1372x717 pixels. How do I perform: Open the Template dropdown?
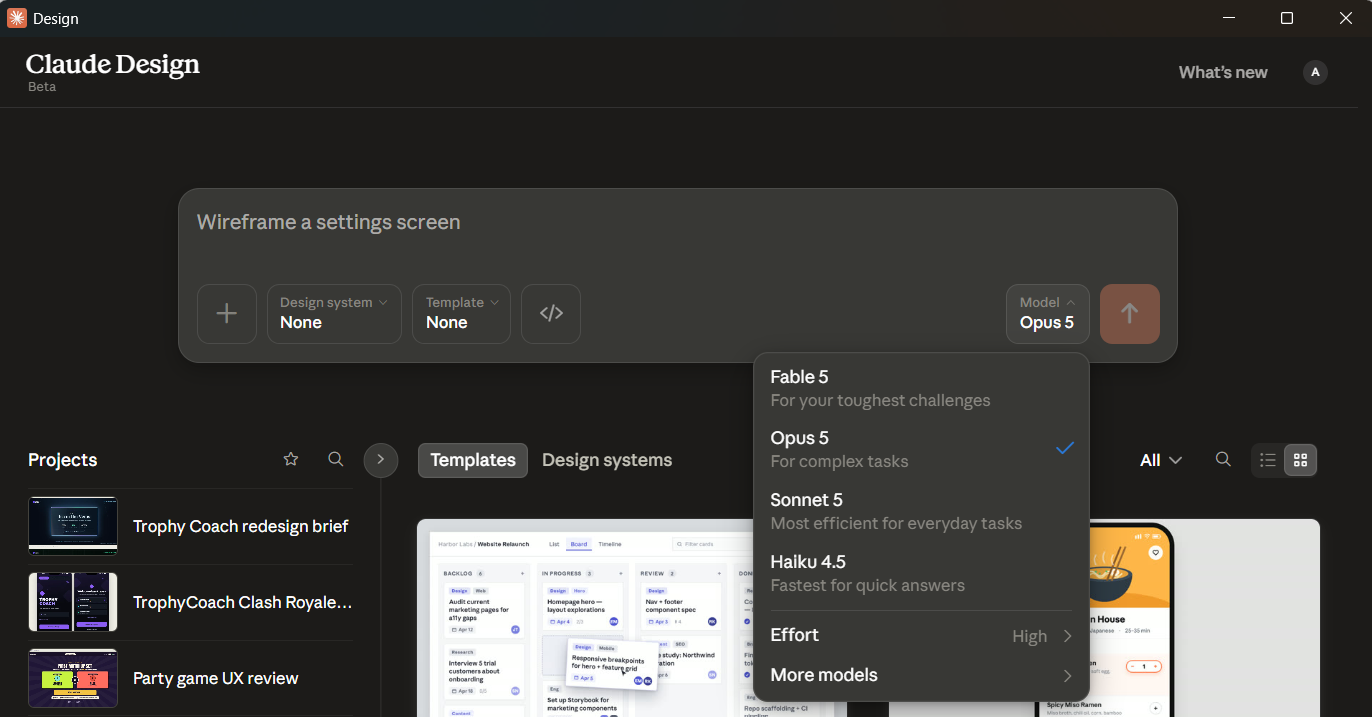point(461,314)
